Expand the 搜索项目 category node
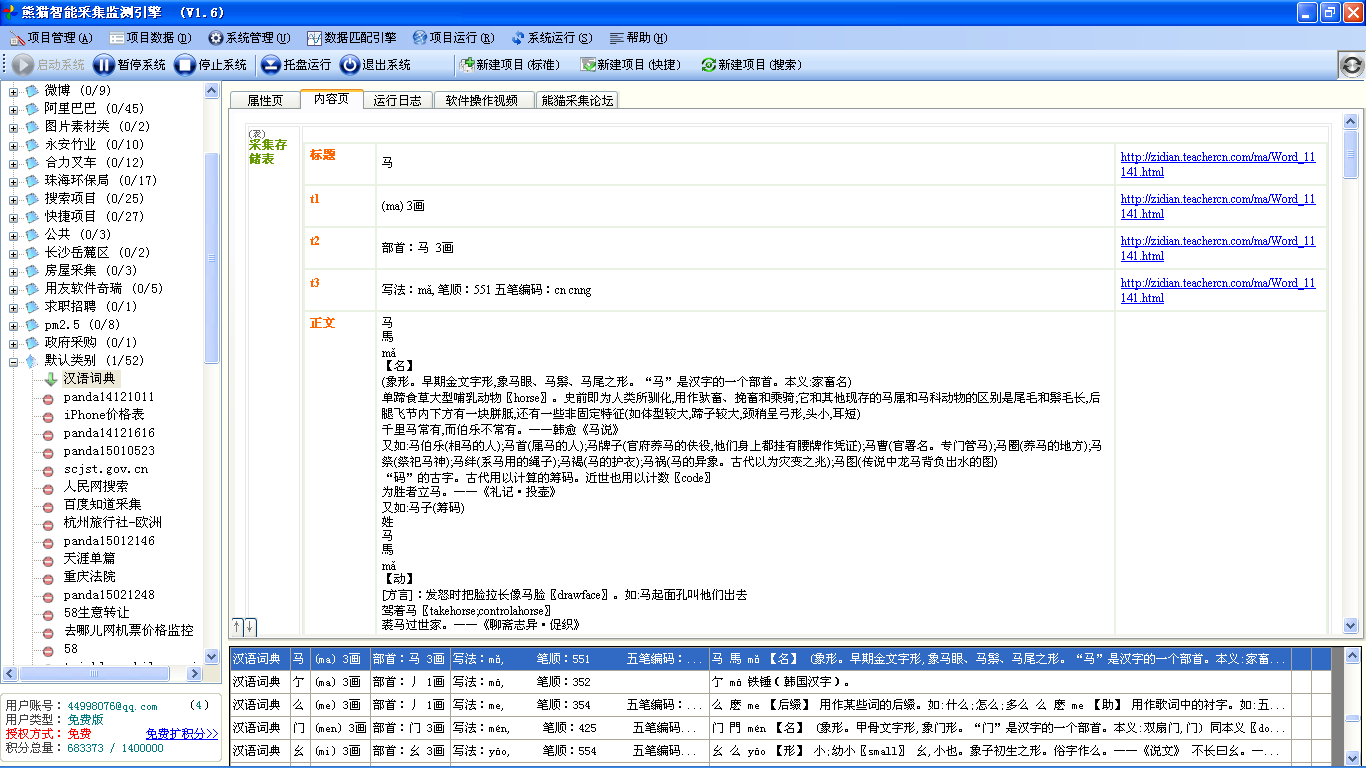 14,199
